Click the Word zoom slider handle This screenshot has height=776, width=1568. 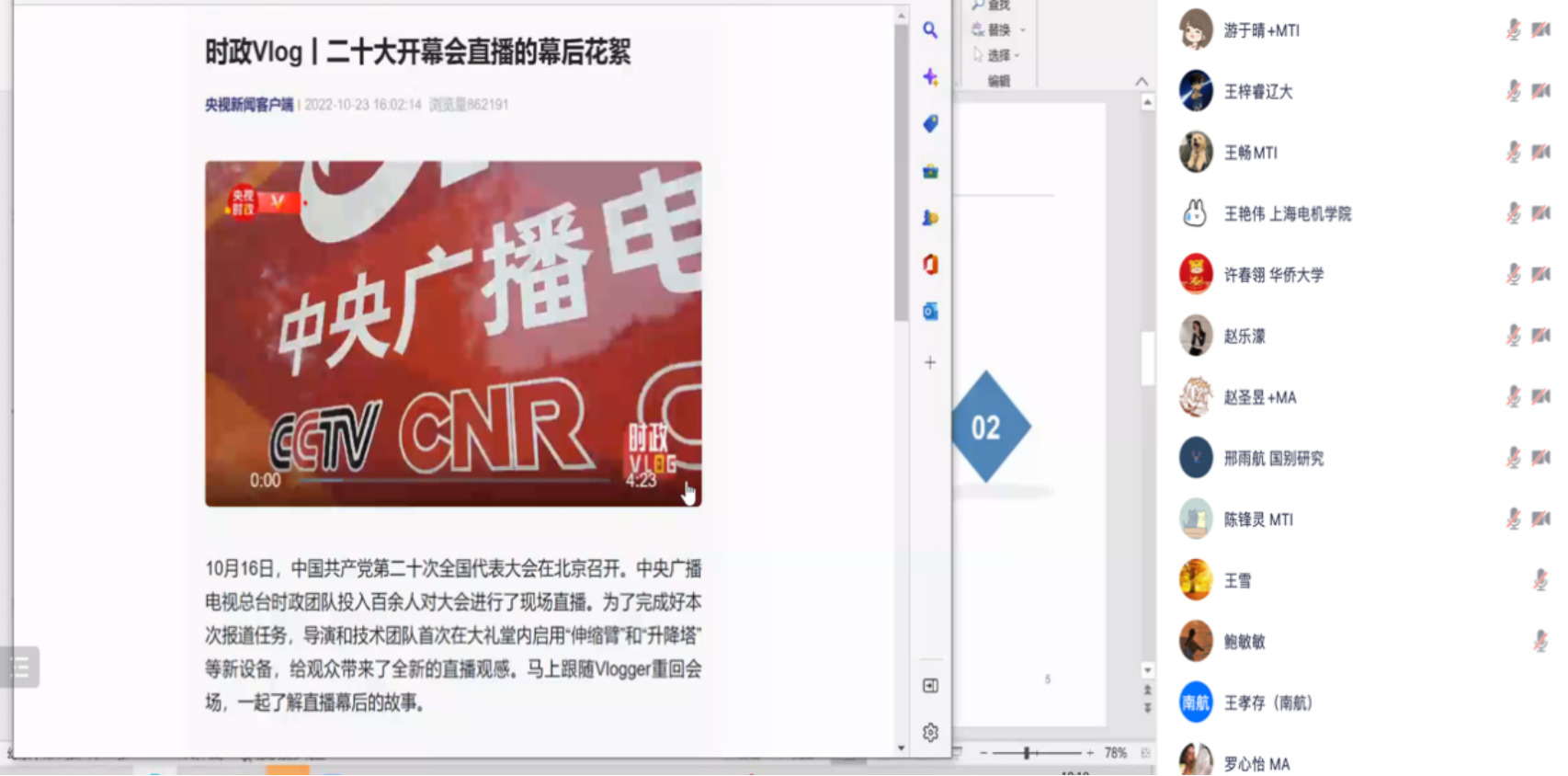click(x=1027, y=753)
